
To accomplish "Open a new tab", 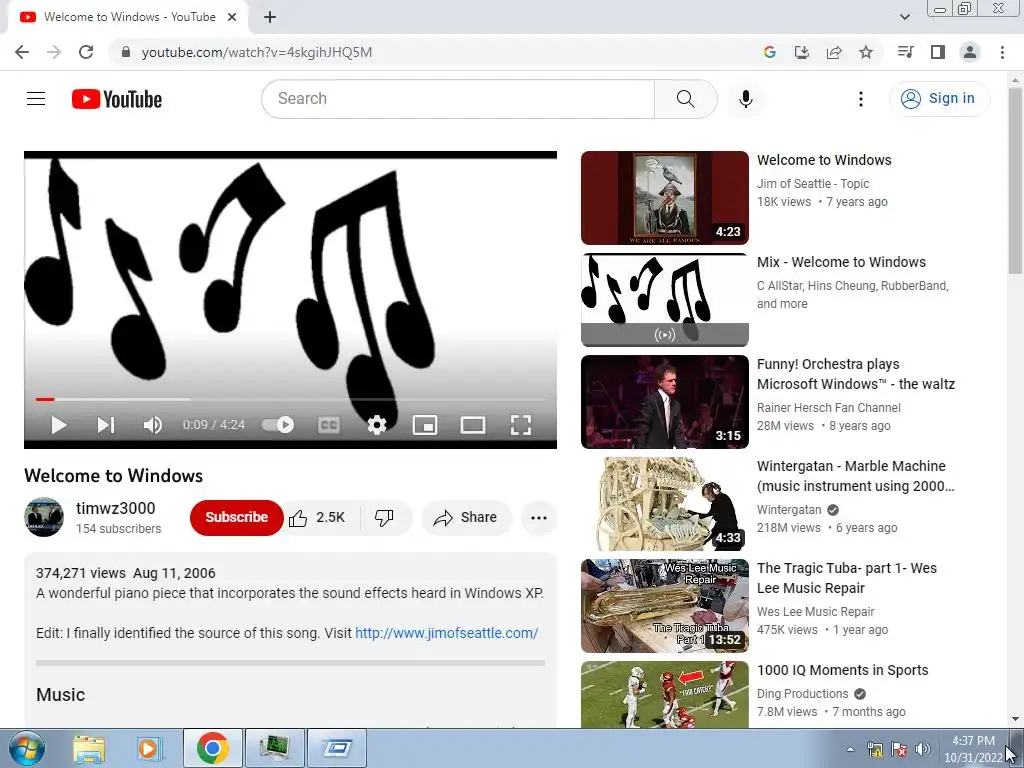I will tap(270, 17).
